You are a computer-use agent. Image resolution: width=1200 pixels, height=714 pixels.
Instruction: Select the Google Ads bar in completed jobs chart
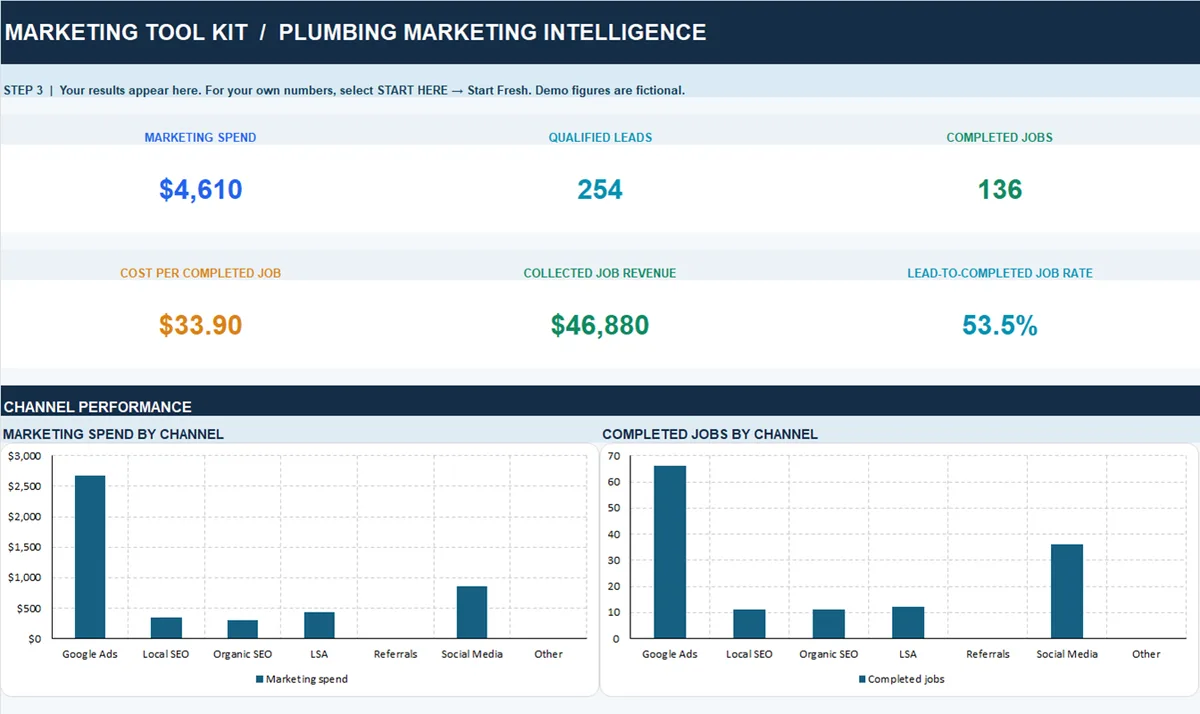(x=670, y=552)
